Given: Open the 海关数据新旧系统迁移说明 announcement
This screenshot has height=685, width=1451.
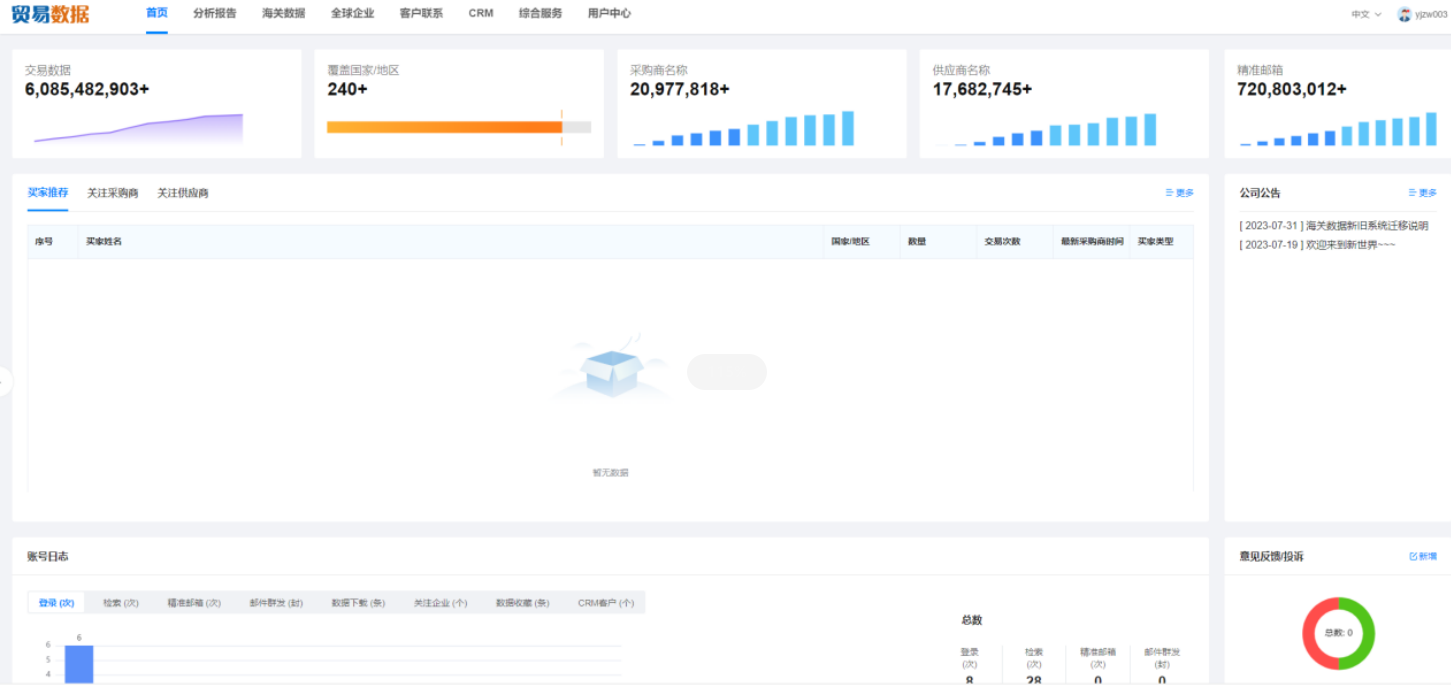Looking at the screenshot, I should point(1333,226).
